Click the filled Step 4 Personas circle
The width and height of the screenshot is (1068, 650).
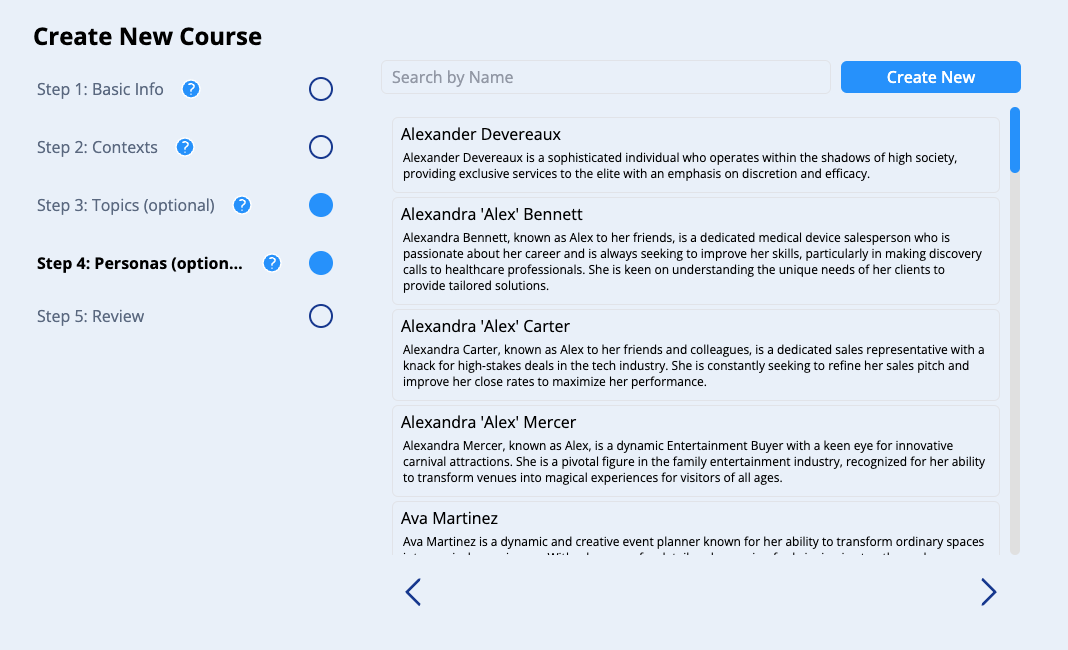click(x=321, y=263)
